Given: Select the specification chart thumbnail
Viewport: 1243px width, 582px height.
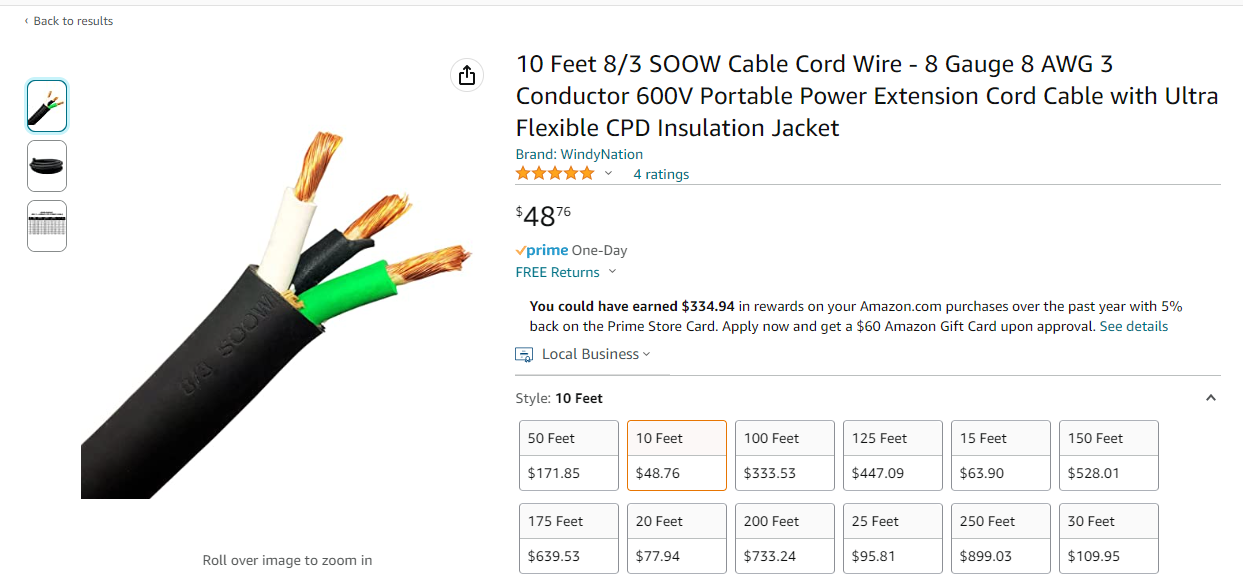Looking at the screenshot, I should [x=47, y=226].
